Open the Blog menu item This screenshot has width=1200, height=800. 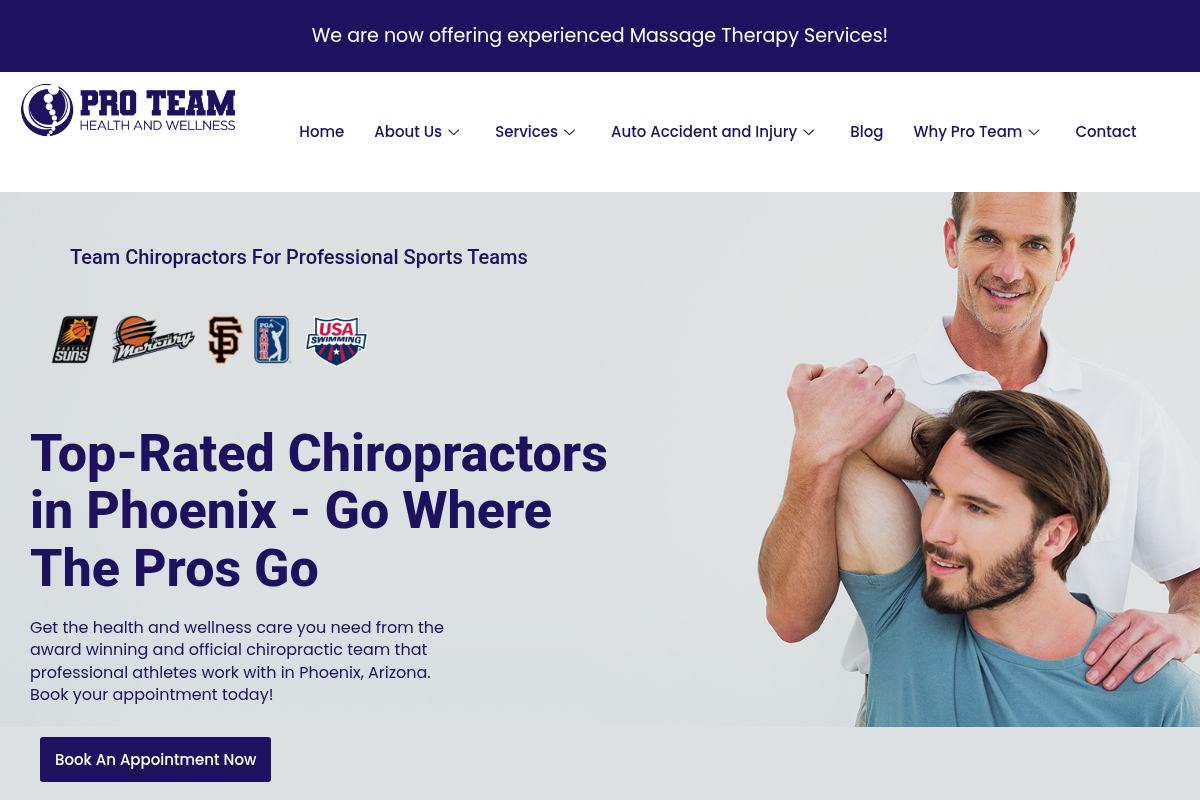[x=866, y=132]
